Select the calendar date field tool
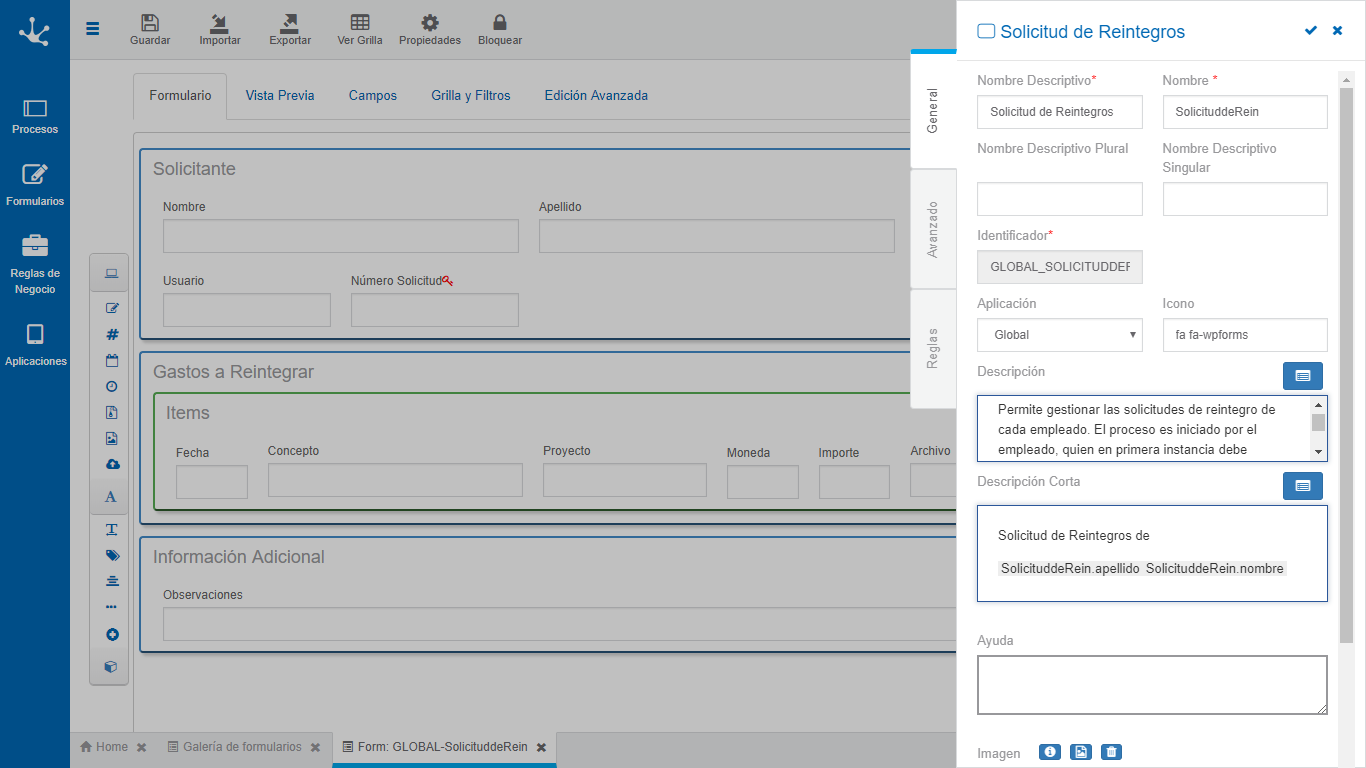The height and width of the screenshot is (768, 1366). 111,361
